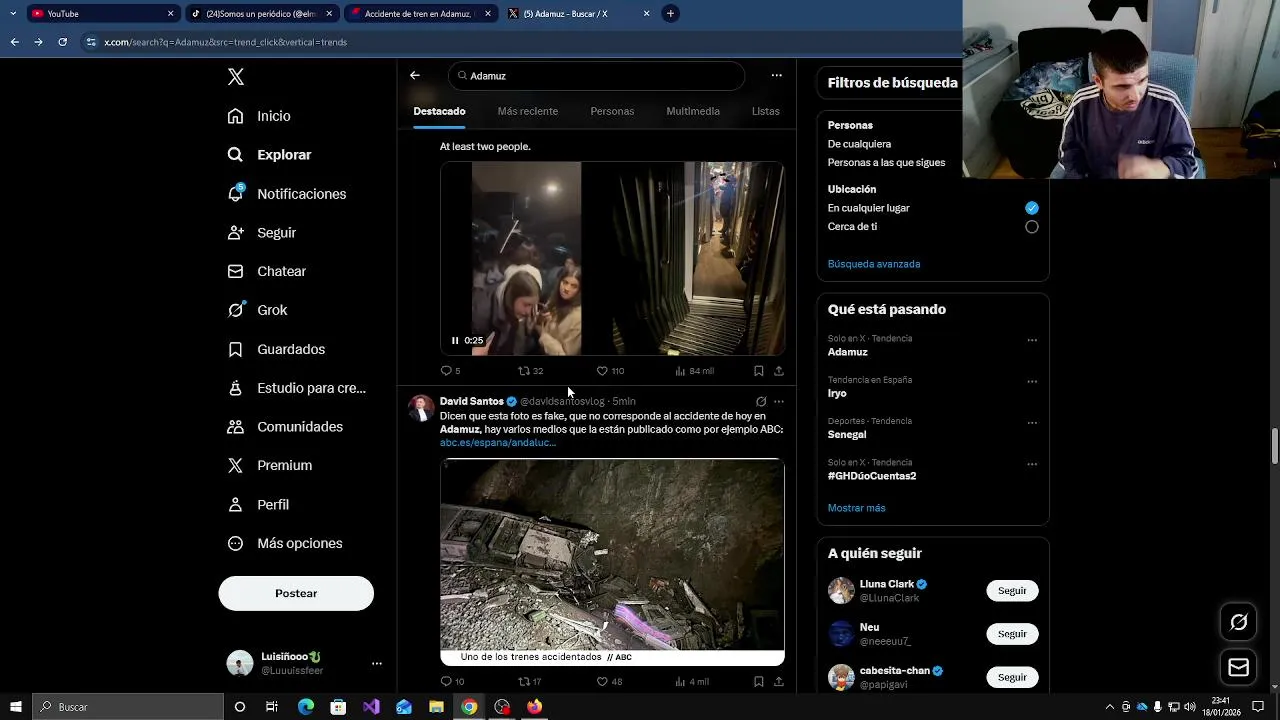The image size is (1280, 720).
Task: Select the Destacado tab
Action: click(x=439, y=111)
